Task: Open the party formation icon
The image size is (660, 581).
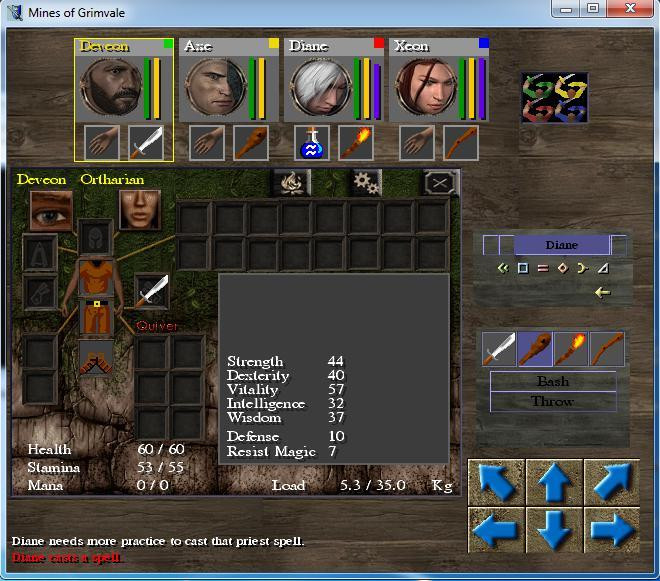Action: (554, 98)
